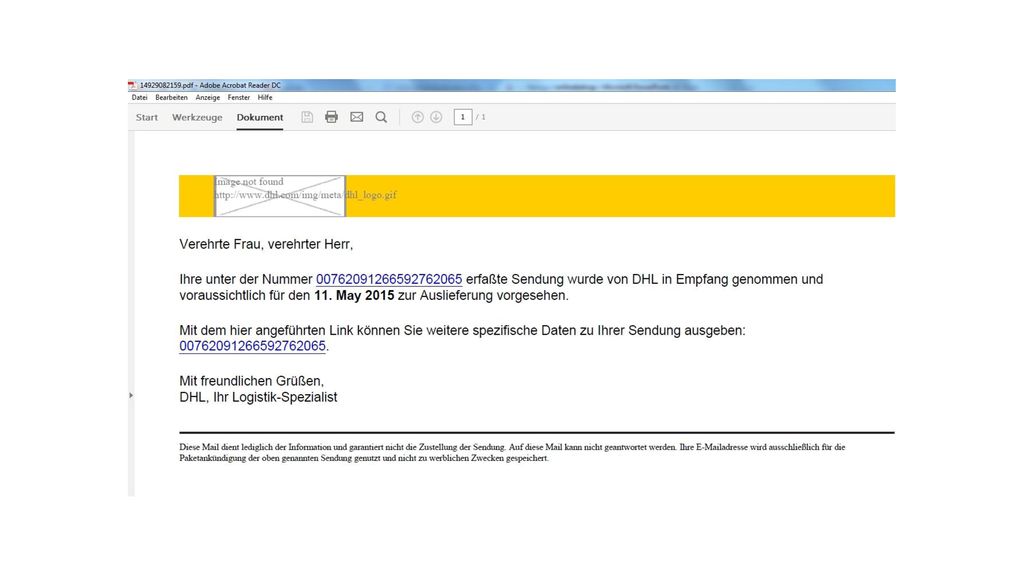1024x576 pixels.
Task: Open the Datei menu
Action: coord(139,97)
